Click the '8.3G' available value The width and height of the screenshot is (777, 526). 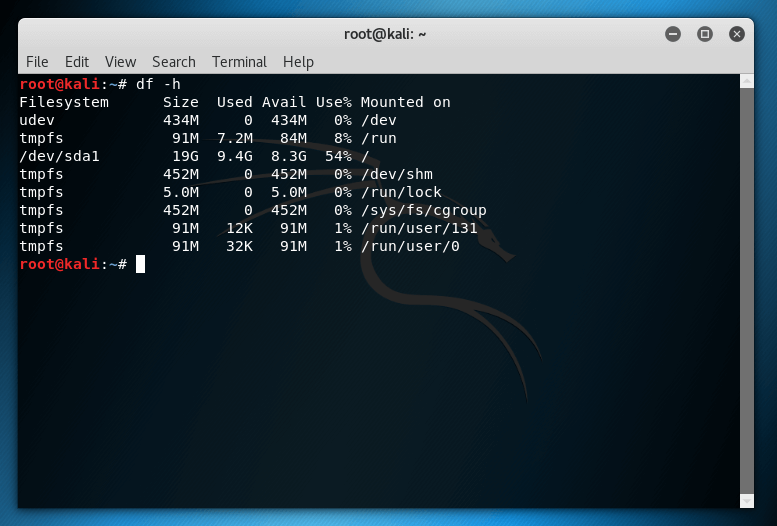289,157
